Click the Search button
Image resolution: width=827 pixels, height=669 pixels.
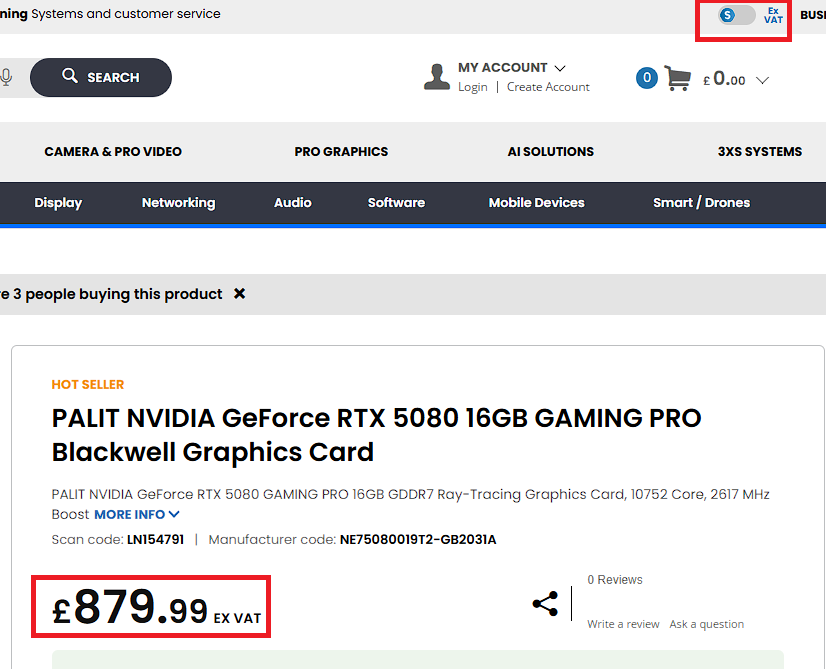[x=101, y=77]
